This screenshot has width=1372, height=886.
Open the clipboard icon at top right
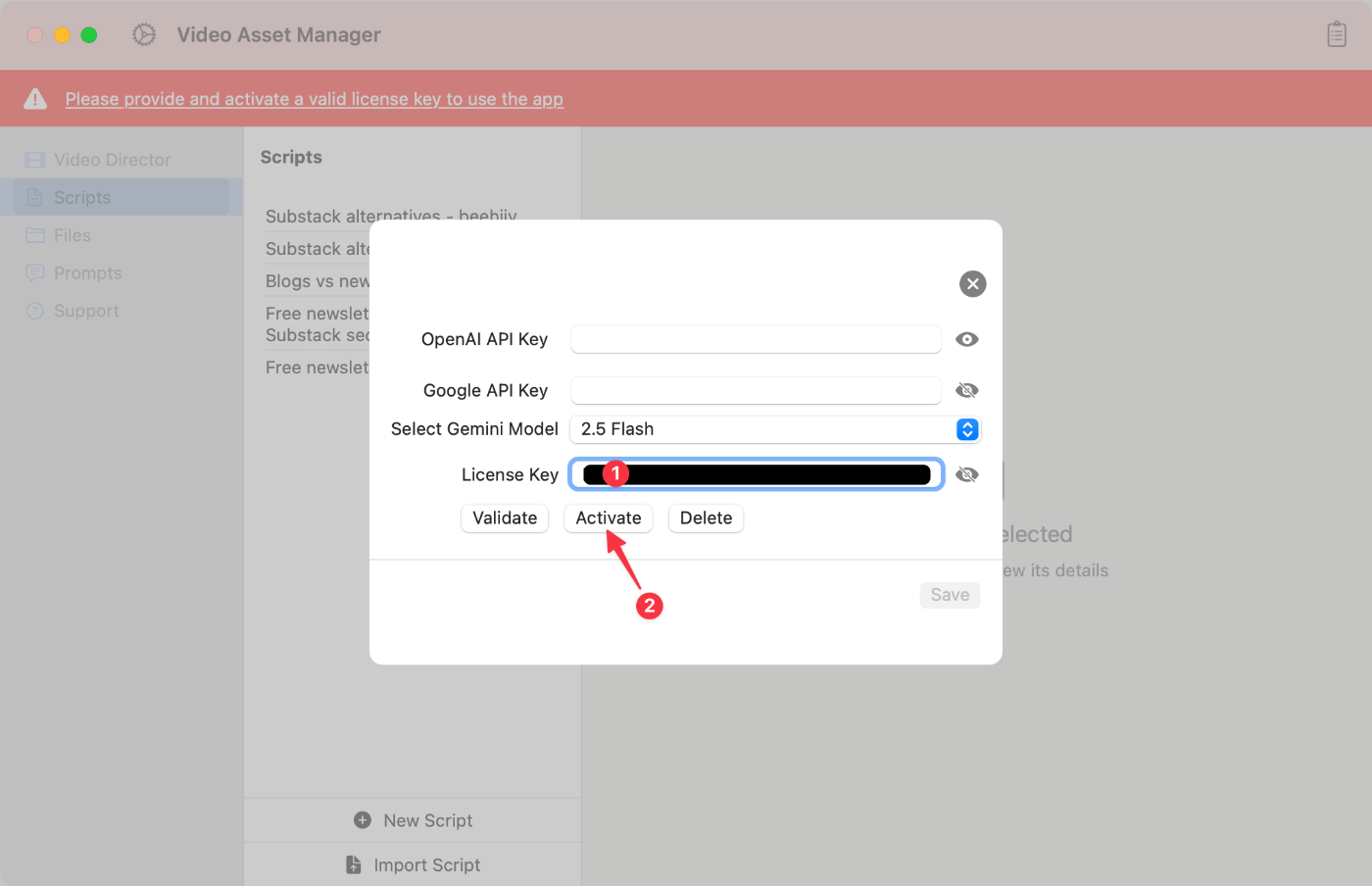click(1336, 34)
